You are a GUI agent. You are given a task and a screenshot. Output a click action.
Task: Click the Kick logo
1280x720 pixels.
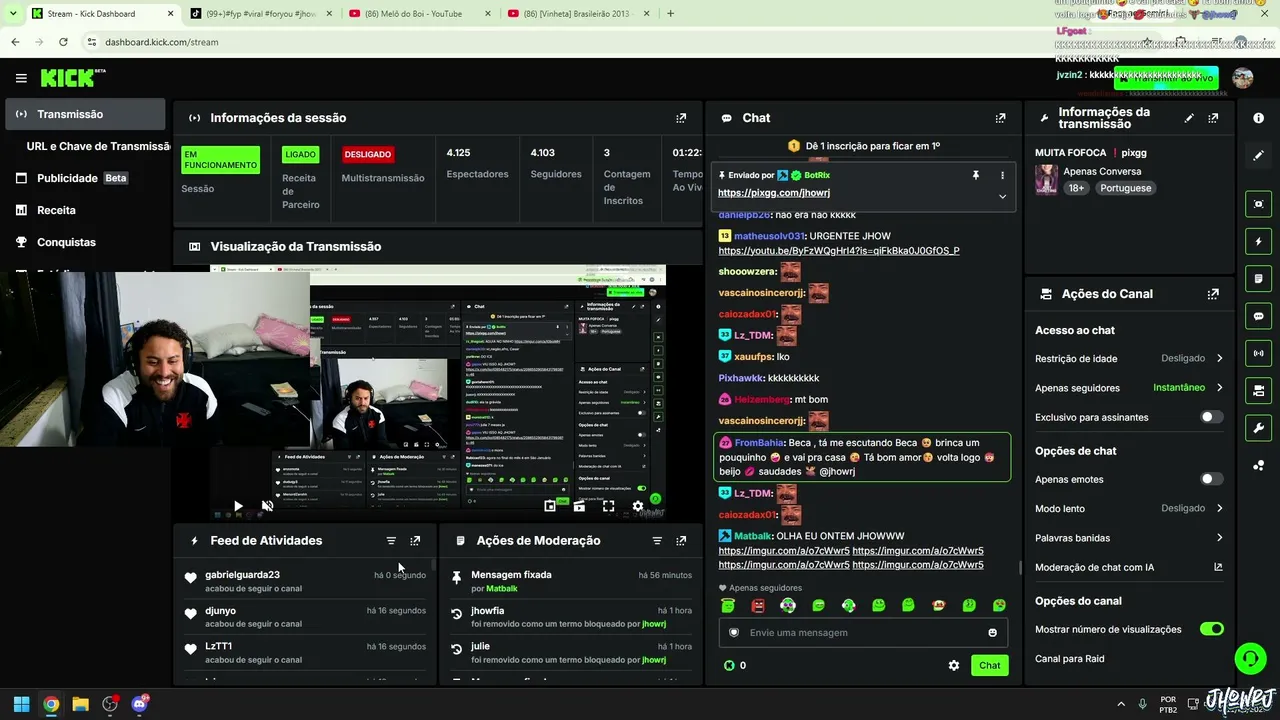click(68, 78)
